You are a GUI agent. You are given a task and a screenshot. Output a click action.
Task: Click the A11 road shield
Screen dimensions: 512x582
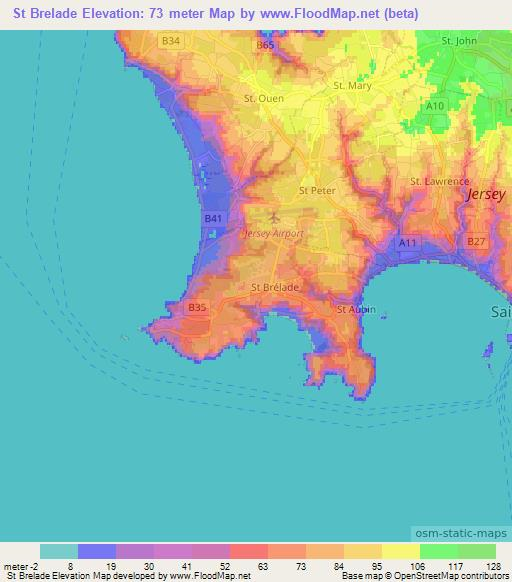[408, 243]
